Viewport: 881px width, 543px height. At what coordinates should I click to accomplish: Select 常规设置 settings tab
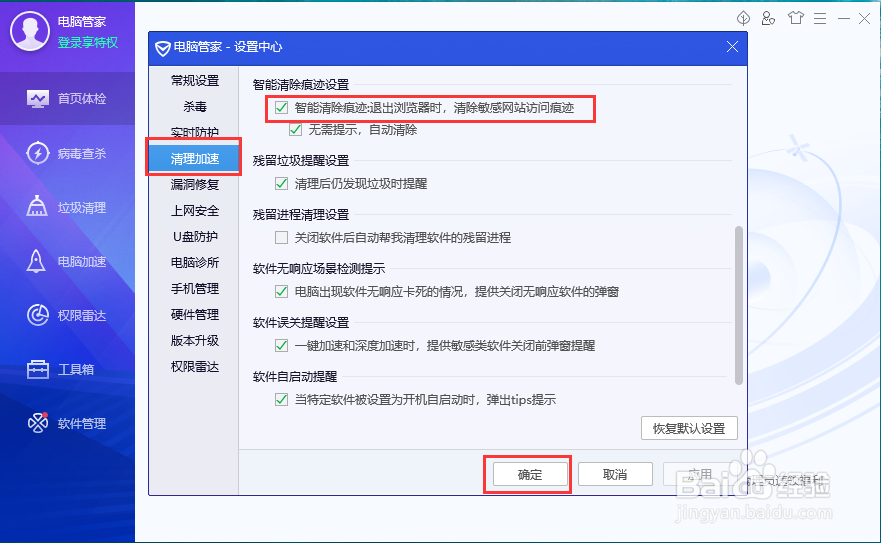[194, 80]
